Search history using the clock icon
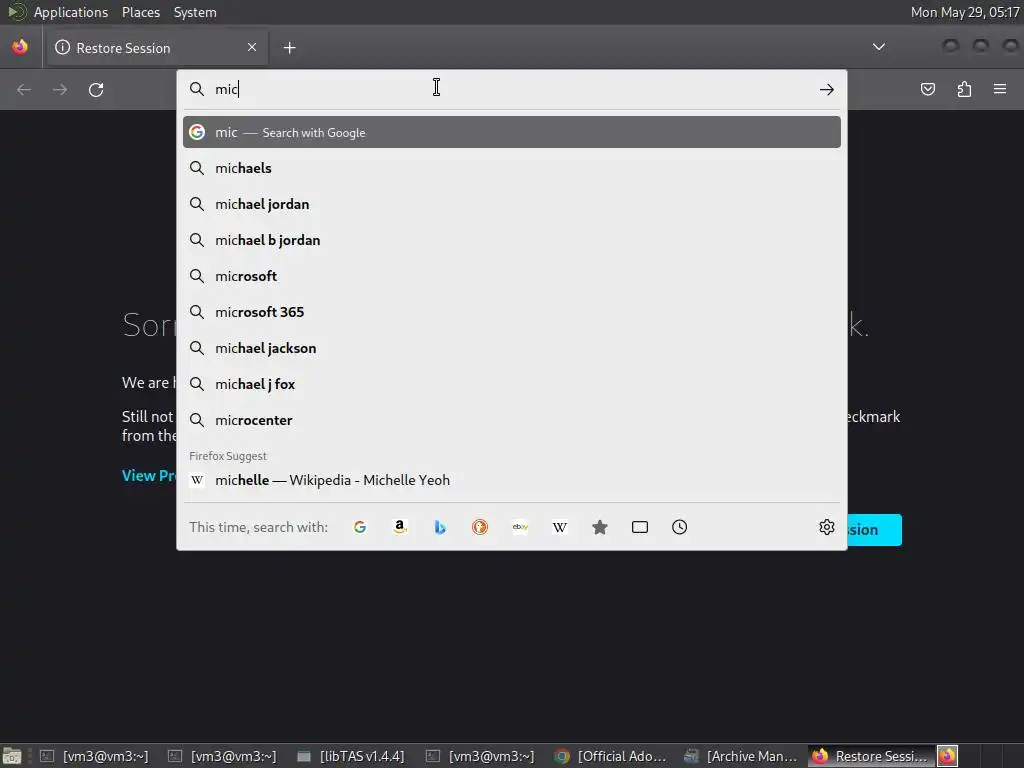The height and width of the screenshot is (768, 1024). point(680,527)
